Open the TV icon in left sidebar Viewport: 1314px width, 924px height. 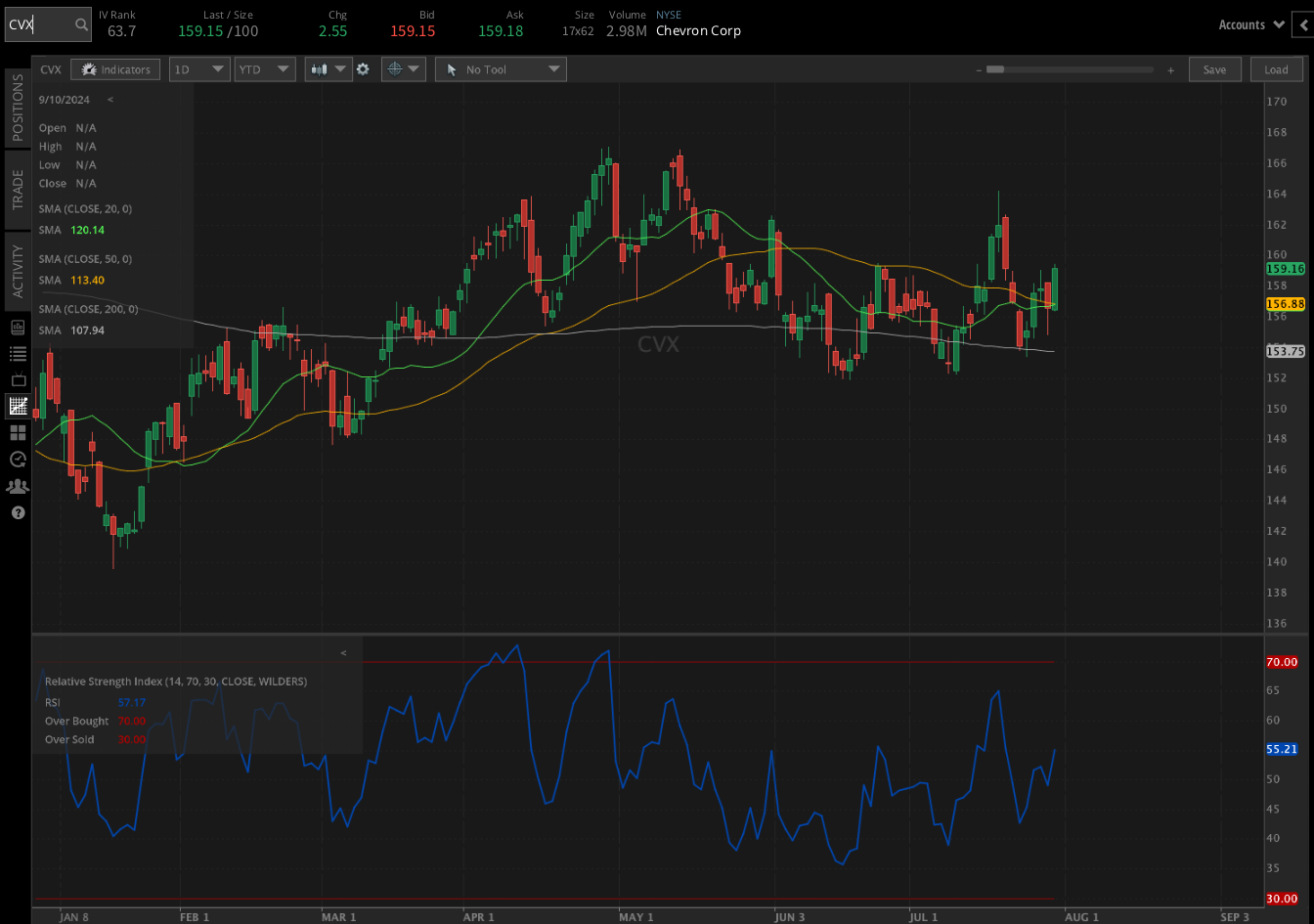(18, 379)
